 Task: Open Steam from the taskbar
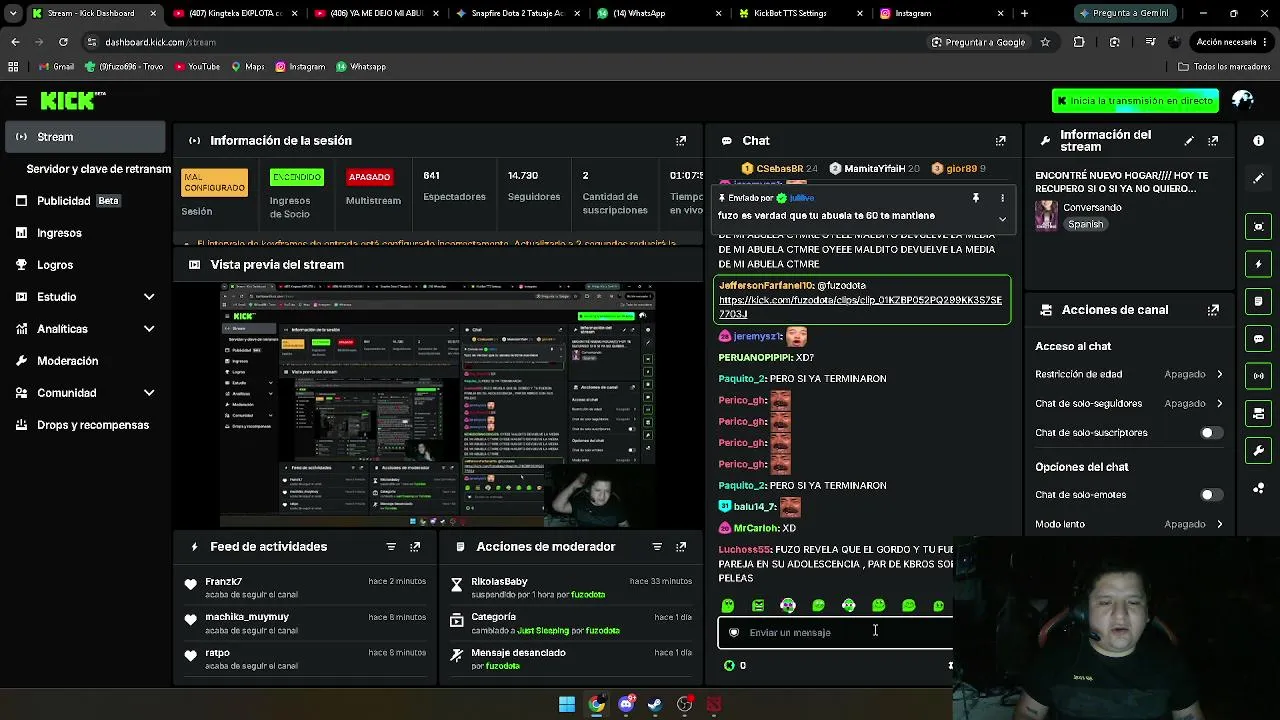(655, 704)
